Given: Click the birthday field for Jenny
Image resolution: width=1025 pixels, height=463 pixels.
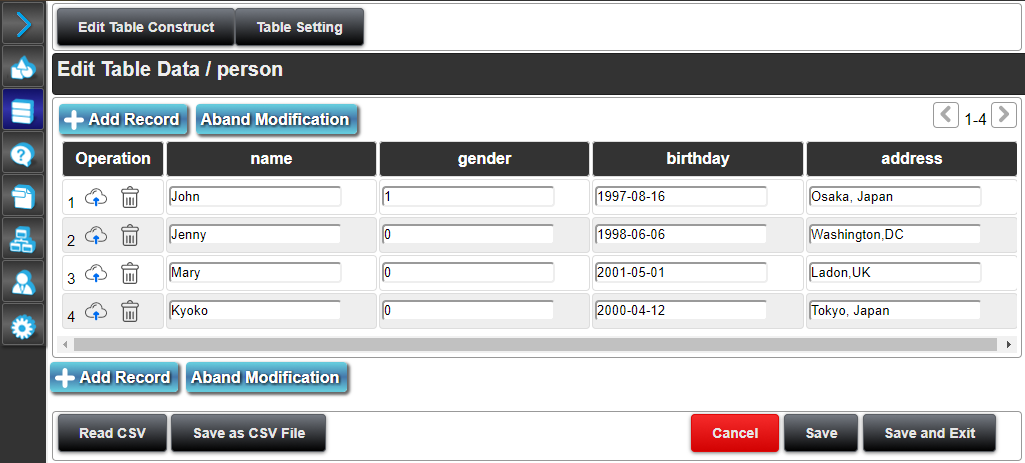Looking at the screenshot, I should 680,234.
